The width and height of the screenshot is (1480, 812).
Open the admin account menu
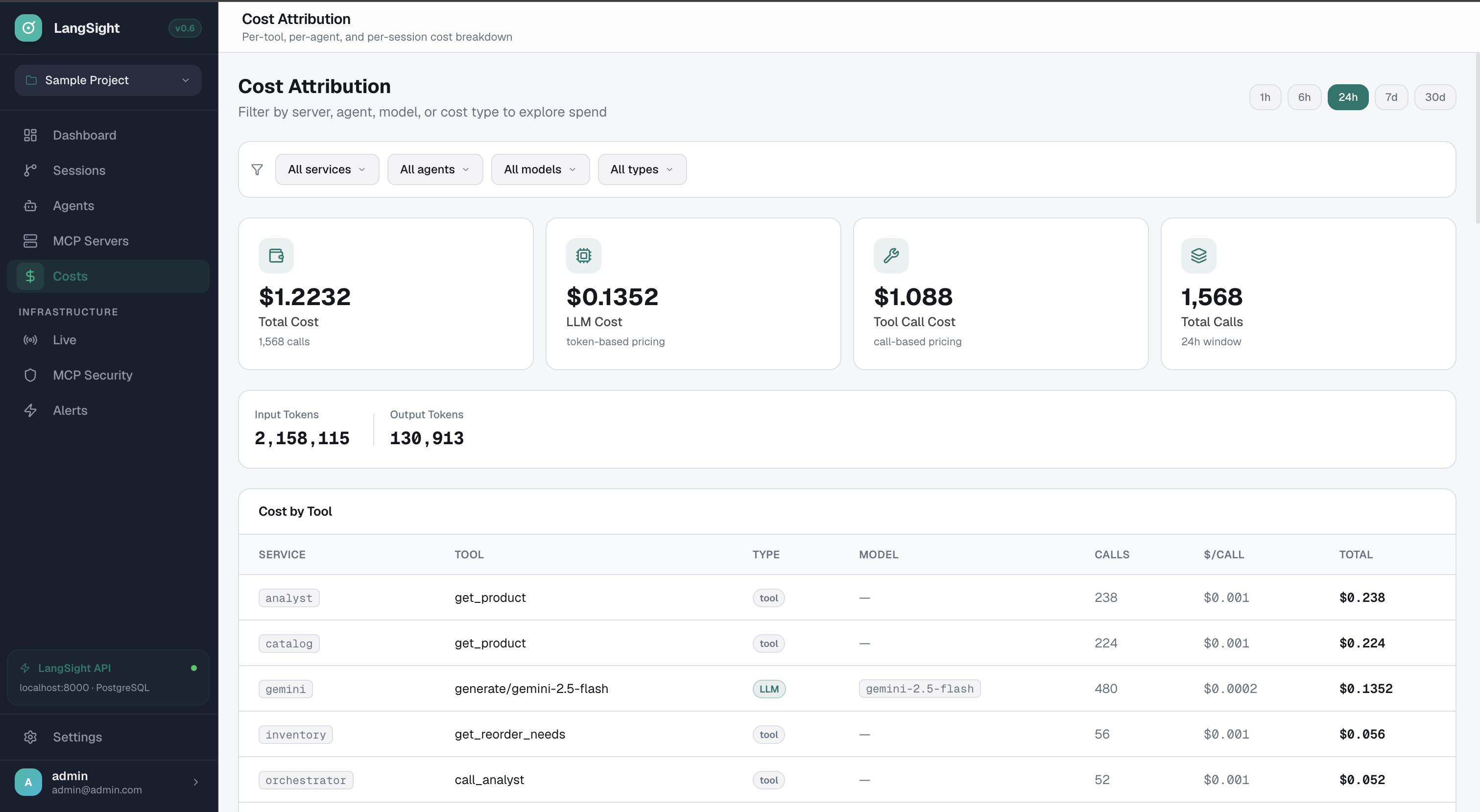(108, 782)
